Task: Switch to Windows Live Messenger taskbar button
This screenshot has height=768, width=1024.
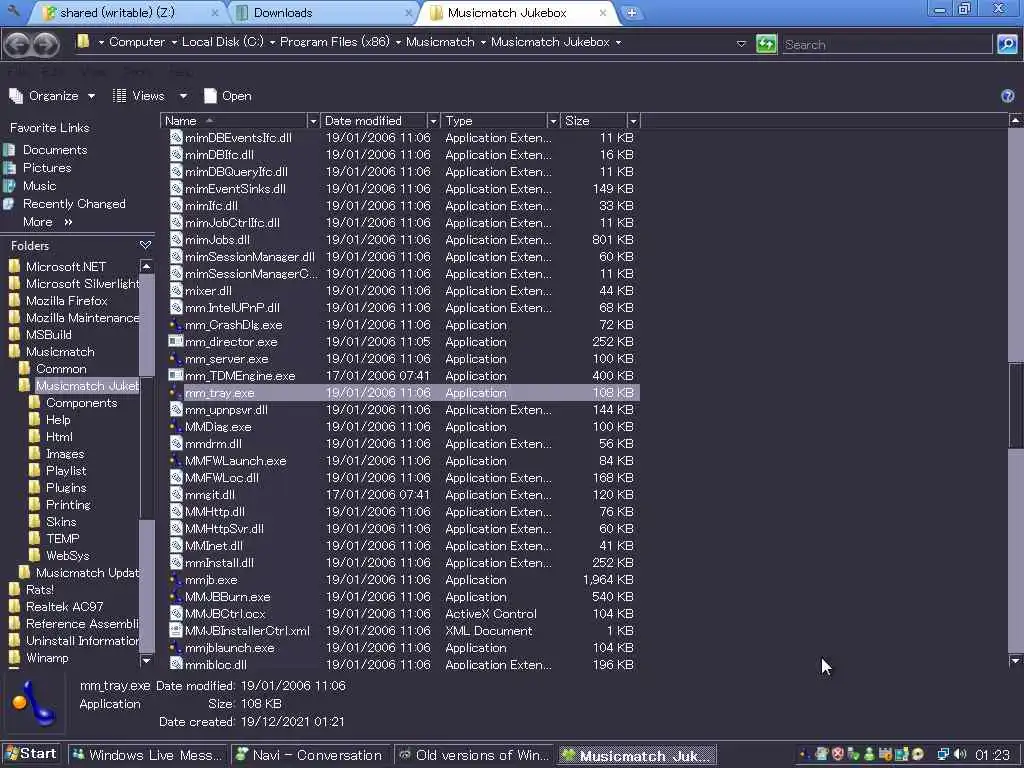Action: coord(148,755)
